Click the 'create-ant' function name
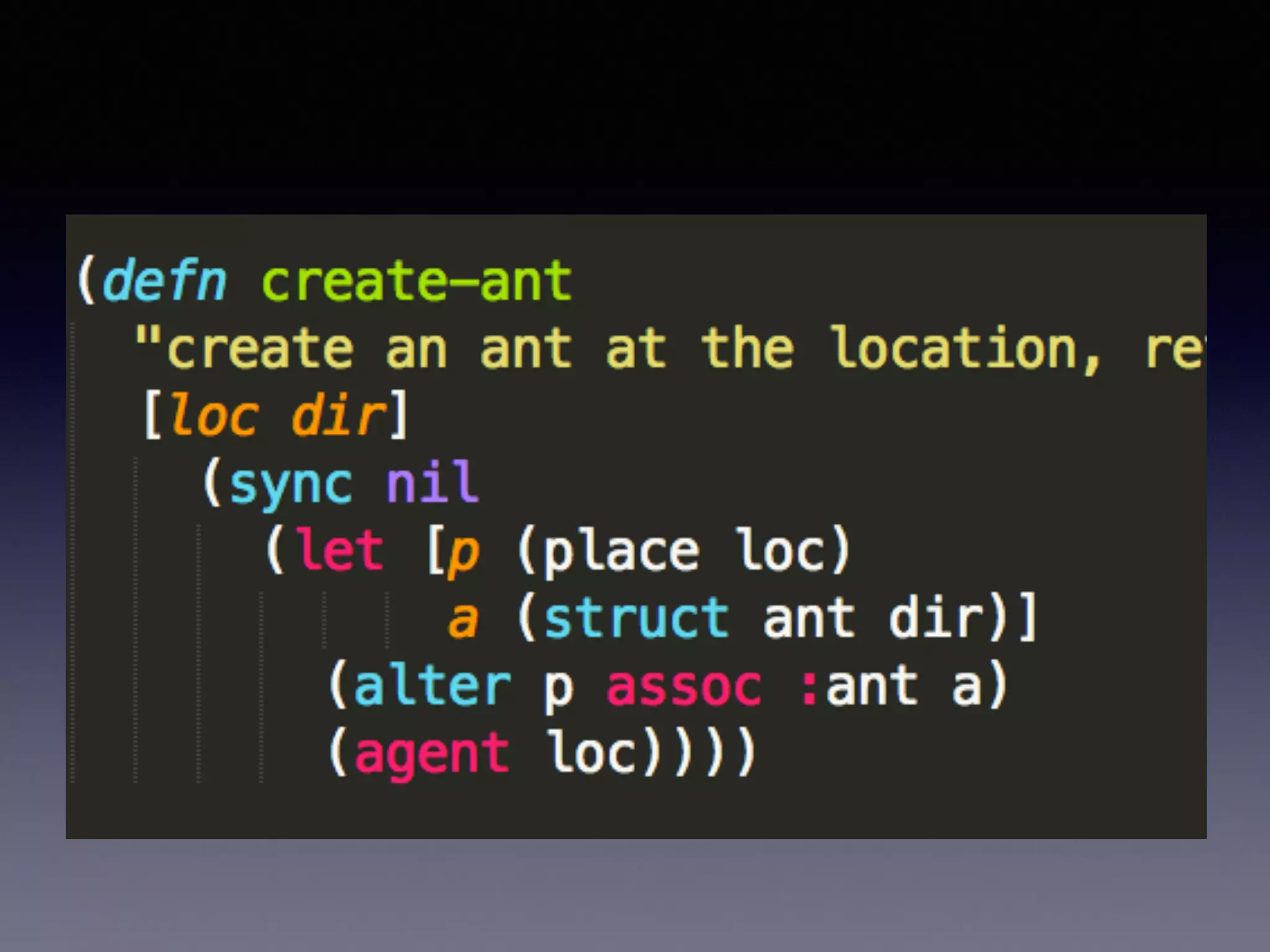The image size is (1270, 952). [416, 281]
